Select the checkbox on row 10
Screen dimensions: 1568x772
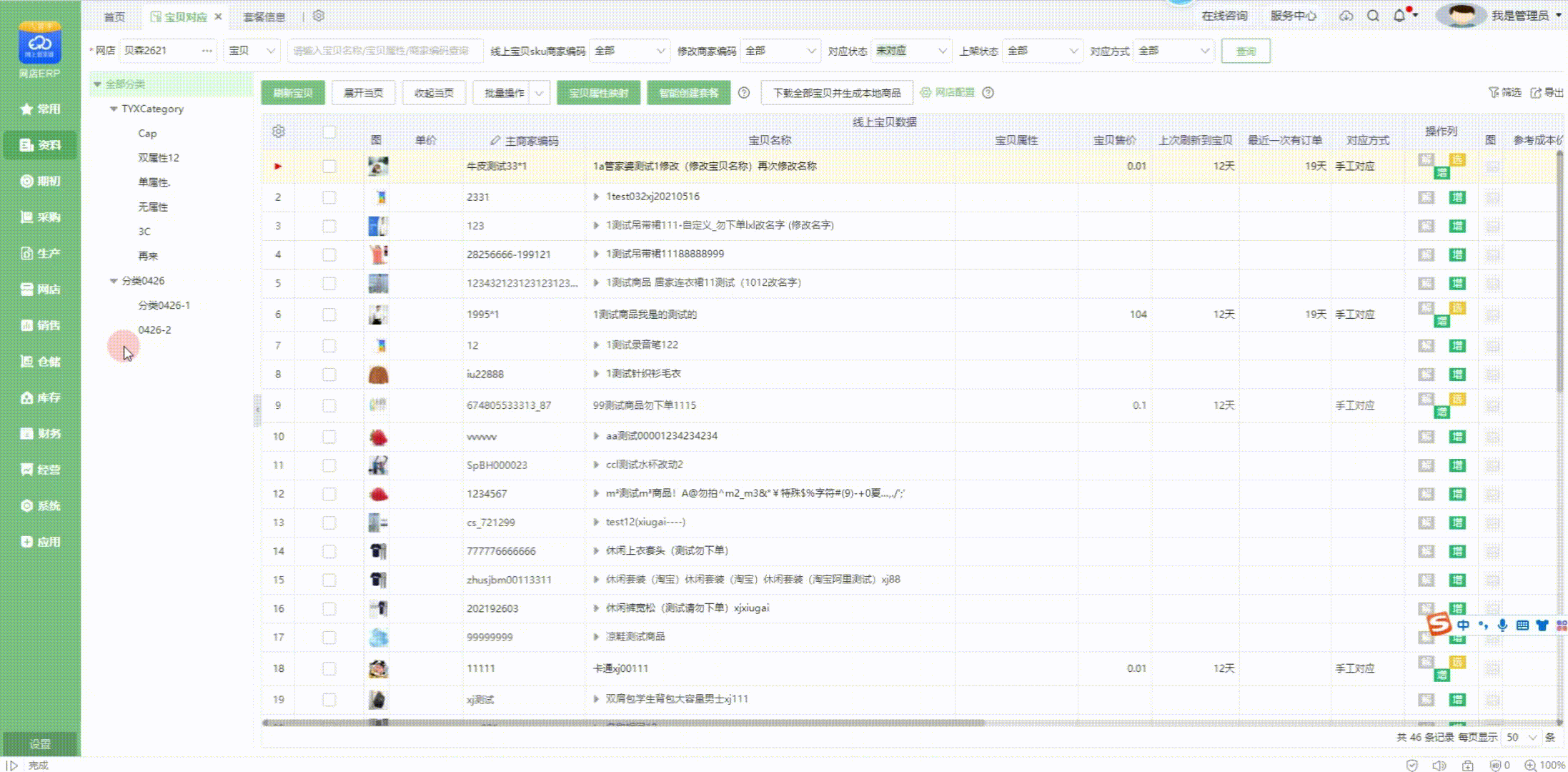(x=329, y=437)
